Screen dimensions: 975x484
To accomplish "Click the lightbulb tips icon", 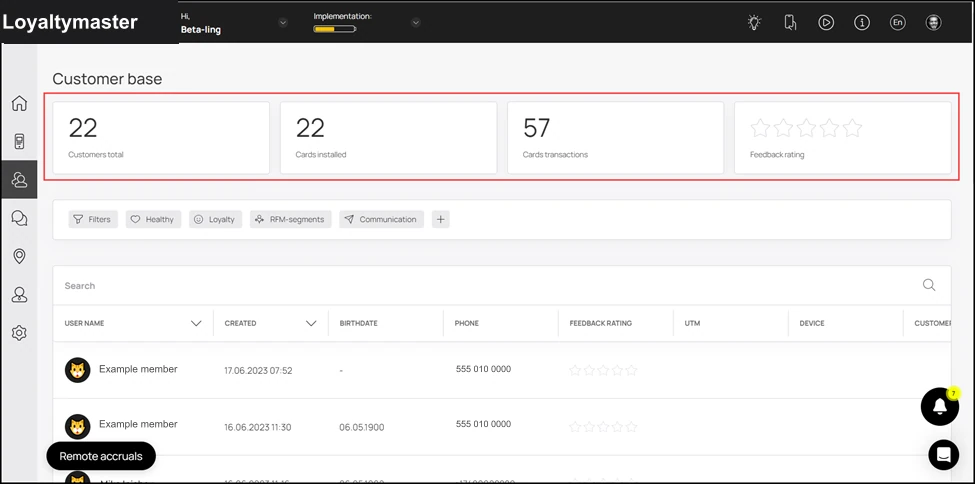I will click(x=754, y=22).
